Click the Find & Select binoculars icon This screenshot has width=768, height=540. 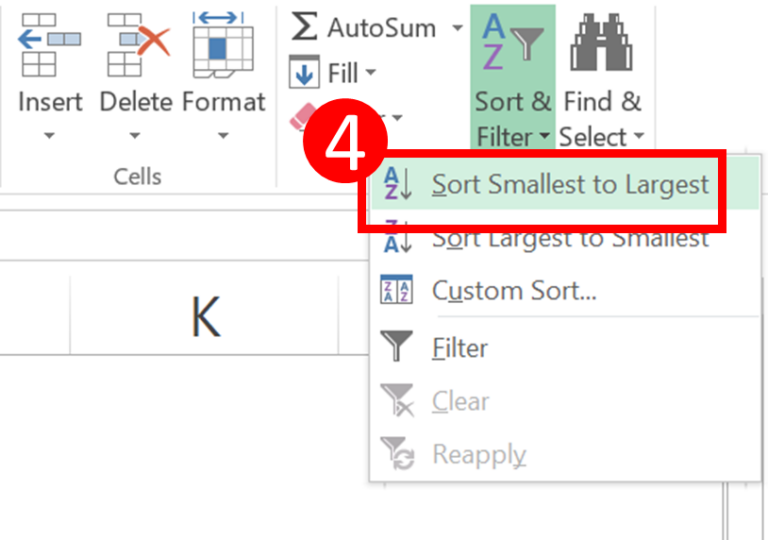coord(601,42)
